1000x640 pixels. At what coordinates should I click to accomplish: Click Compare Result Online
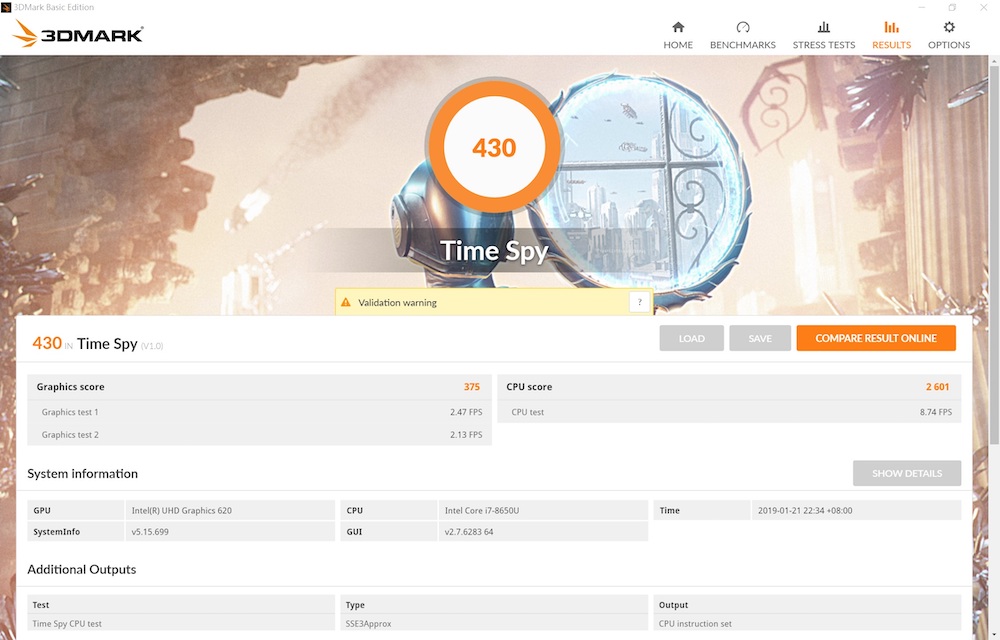875,338
